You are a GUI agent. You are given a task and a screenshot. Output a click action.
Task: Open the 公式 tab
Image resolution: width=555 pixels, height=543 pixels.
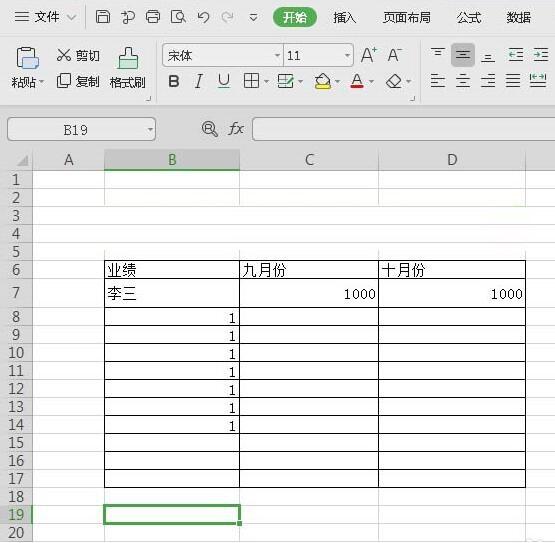click(469, 17)
